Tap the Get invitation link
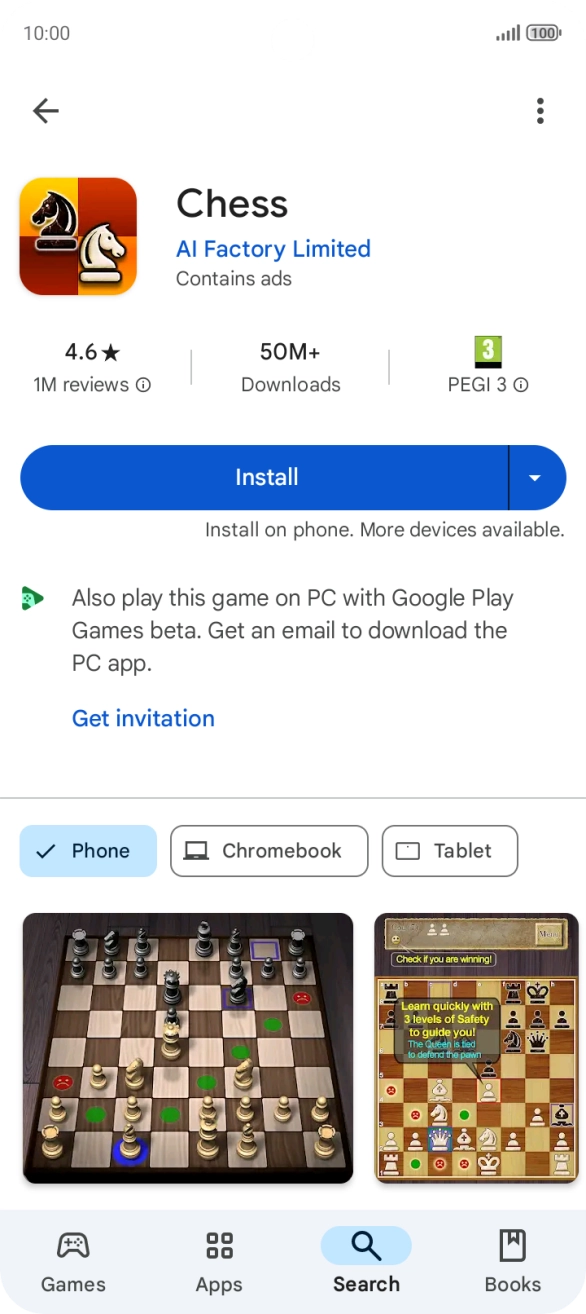 point(143,718)
